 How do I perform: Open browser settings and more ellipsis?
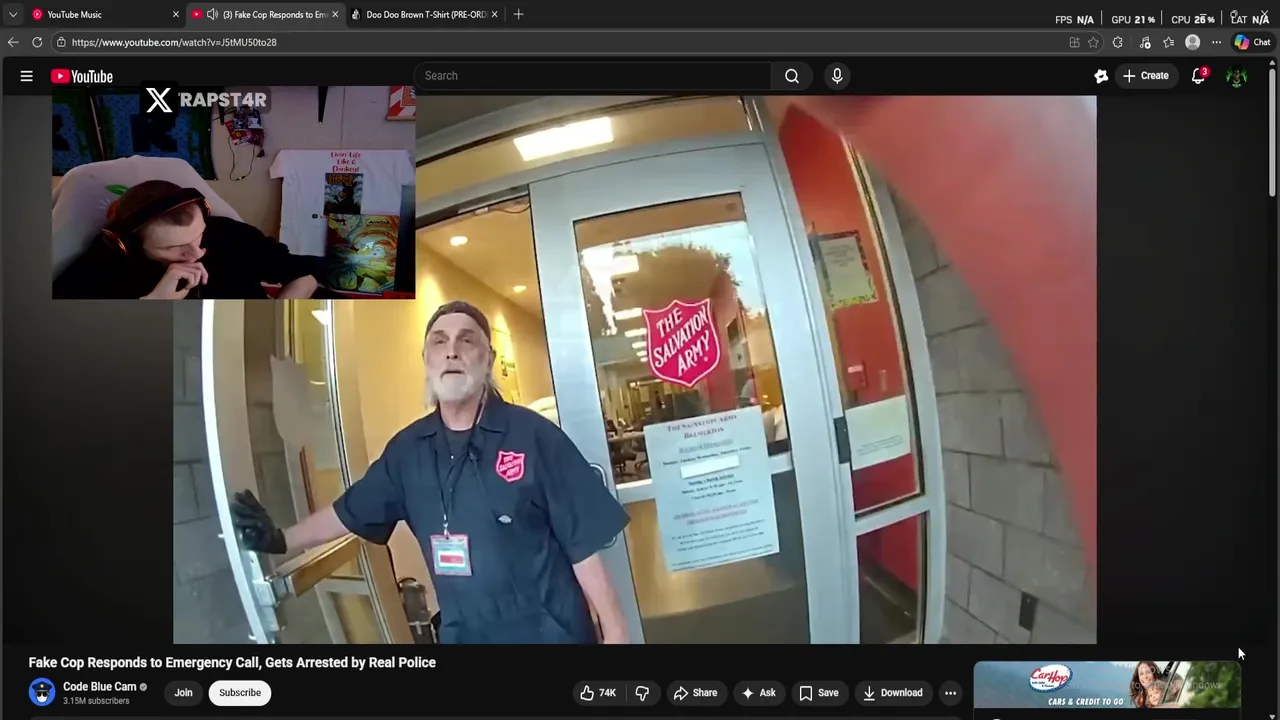(1216, 42)
